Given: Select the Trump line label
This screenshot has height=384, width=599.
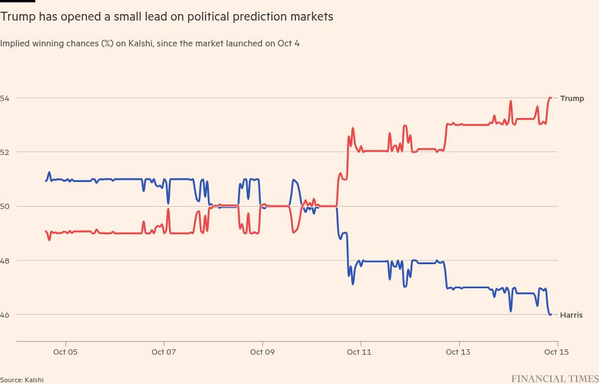Looking at the screenshot, I should click(x=572, y=99).
